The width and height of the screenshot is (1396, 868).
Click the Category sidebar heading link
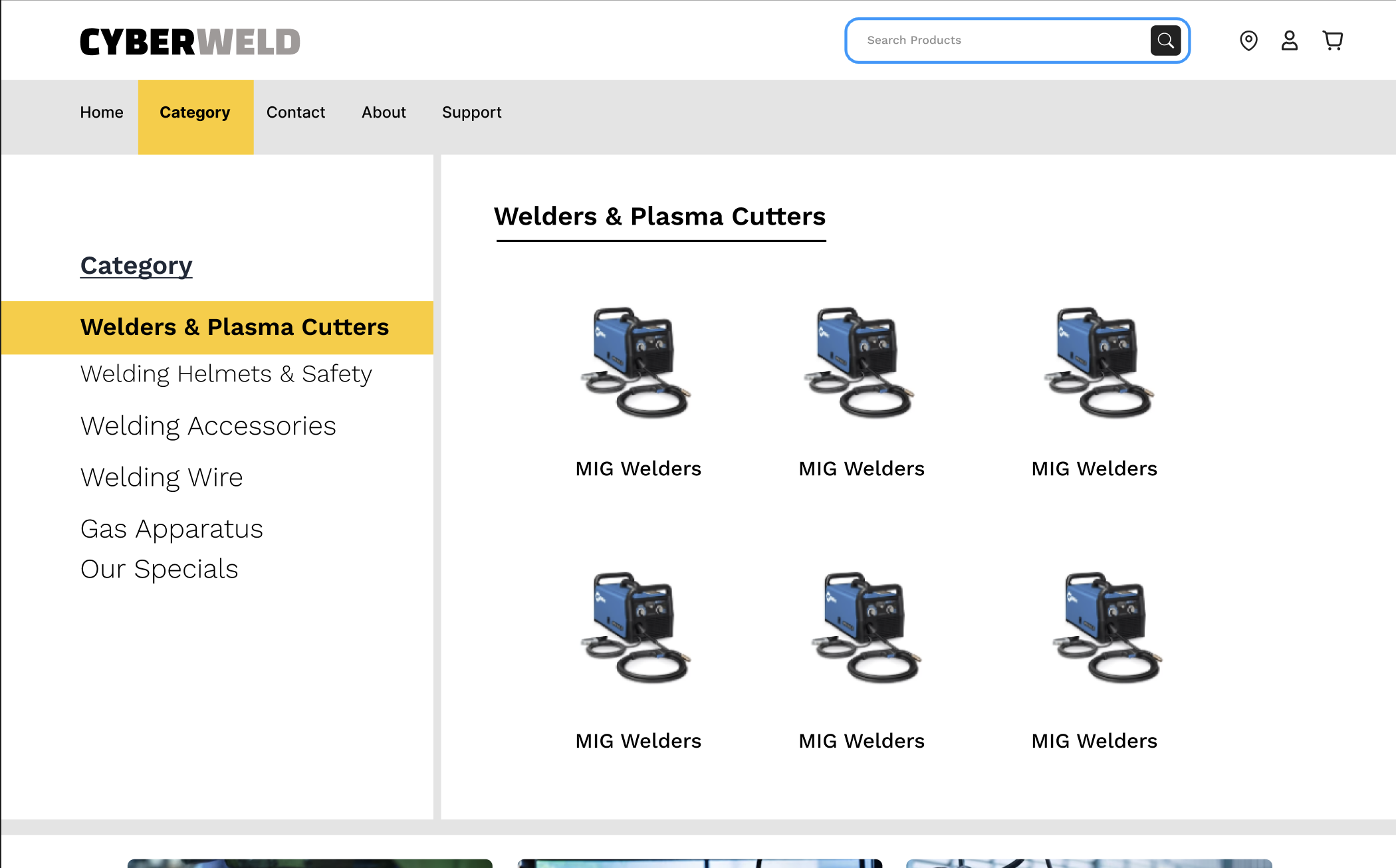click(x=136, y=265)
